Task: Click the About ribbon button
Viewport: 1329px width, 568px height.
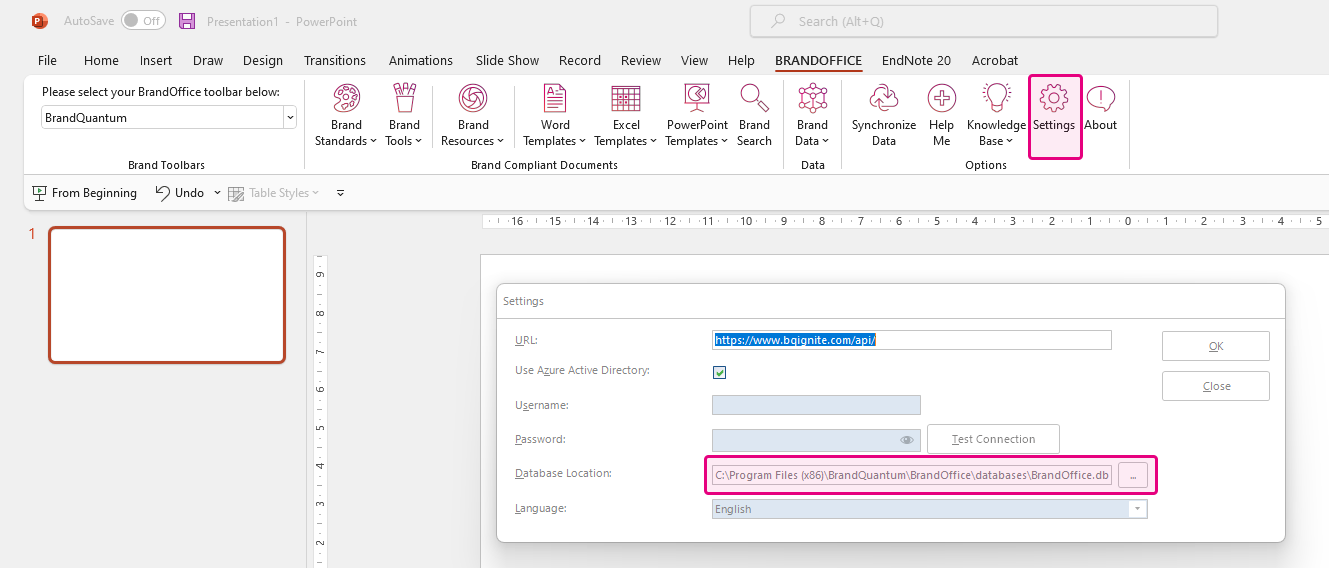Action: (x=1100, y=108)
